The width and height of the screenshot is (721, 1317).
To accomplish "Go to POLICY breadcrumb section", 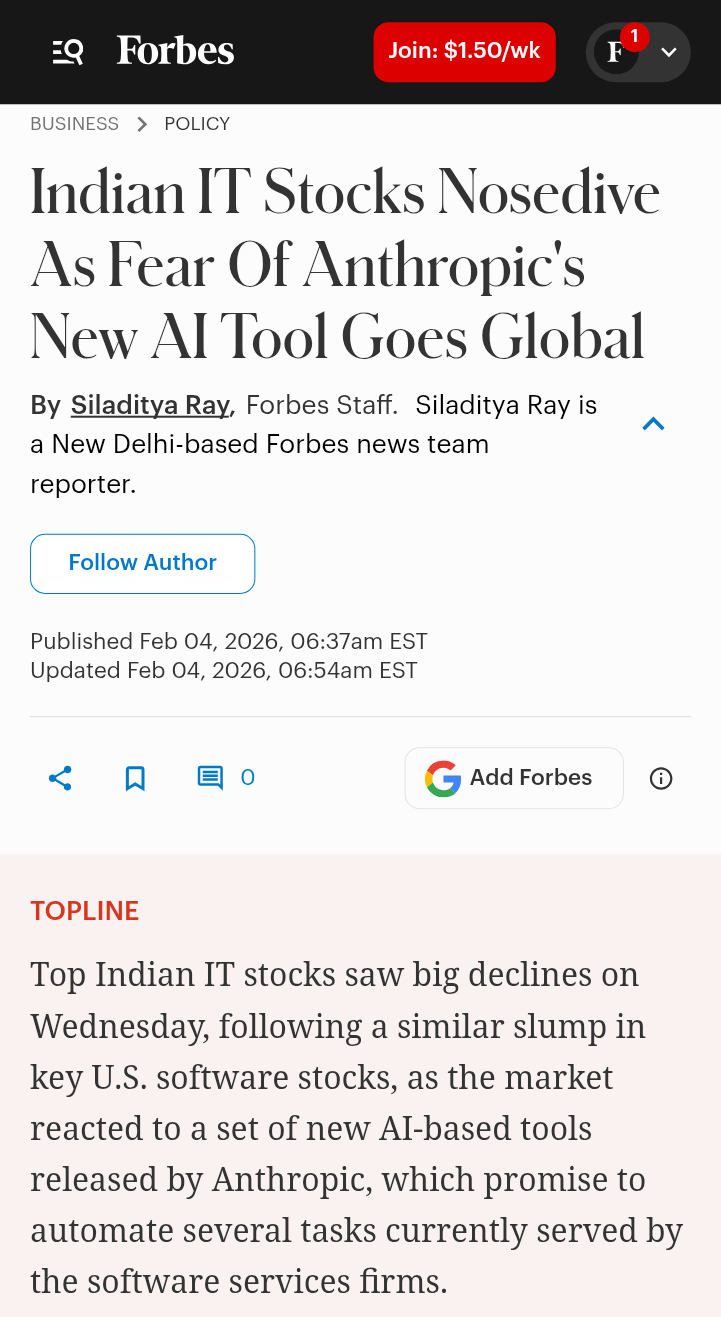I will coord(197,124).
